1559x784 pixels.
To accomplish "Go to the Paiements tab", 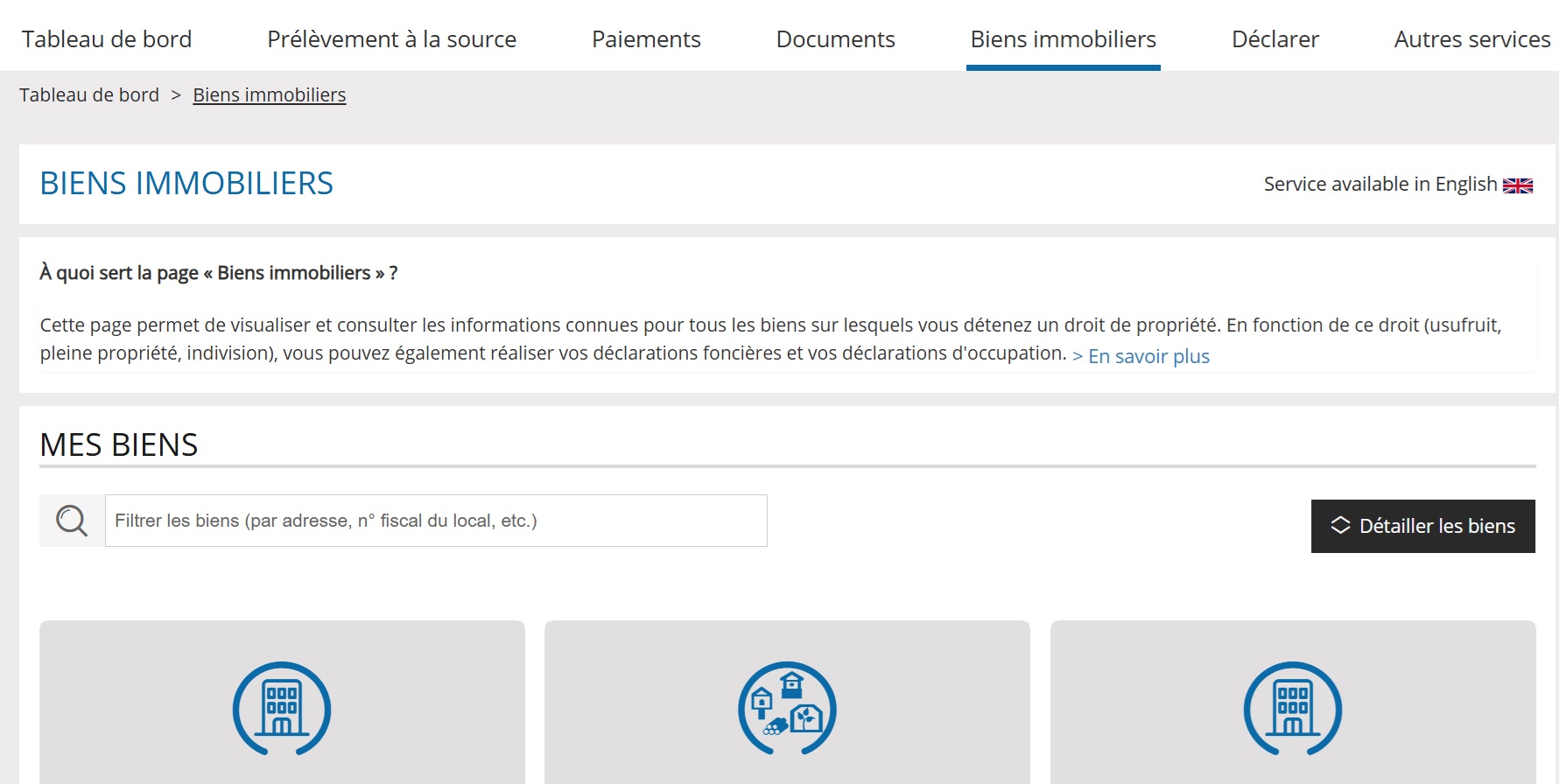I will click(x=646, y=39).
